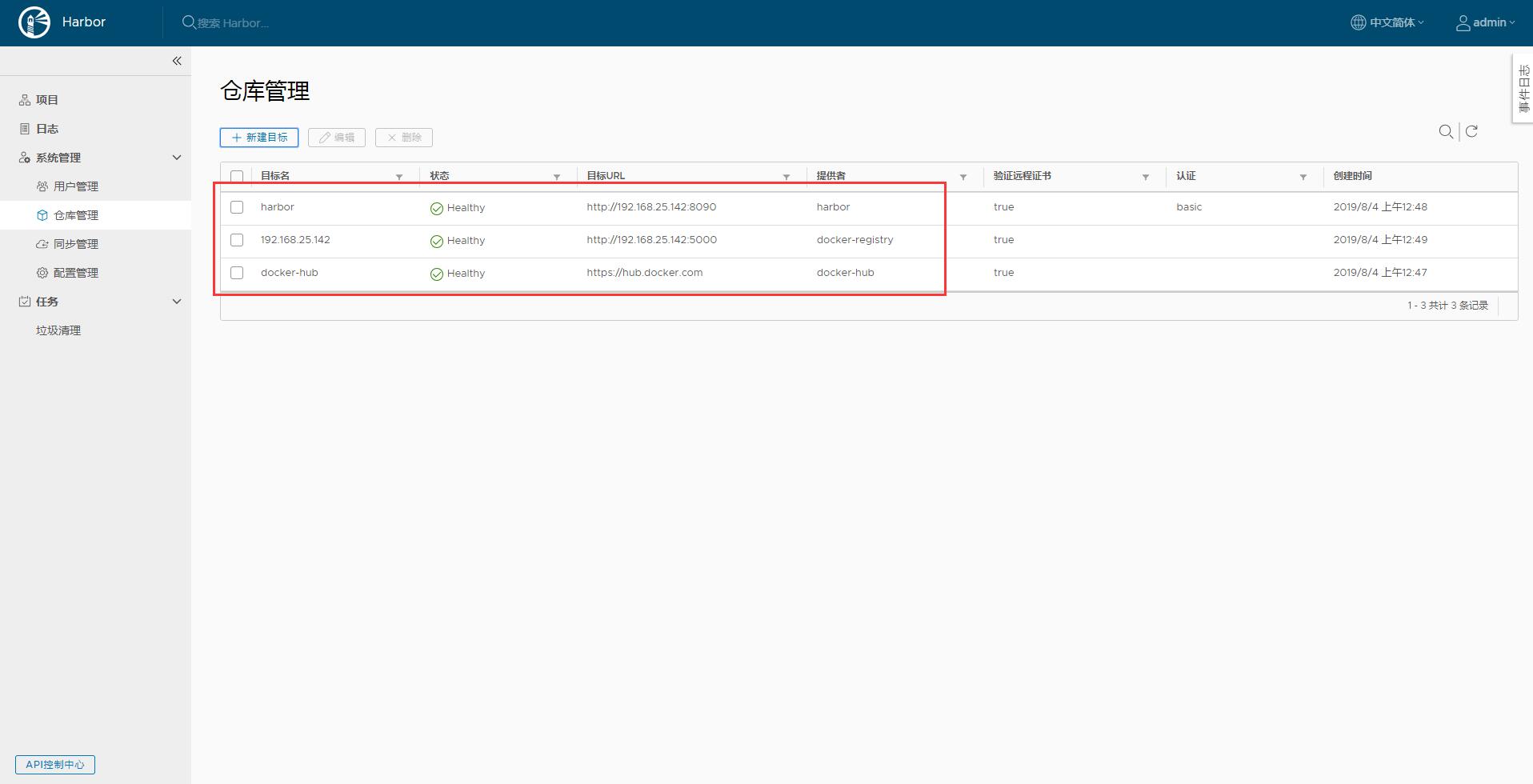Click the 1 - 3 共计 3 条记录 footer text

tap(1448, 306)
